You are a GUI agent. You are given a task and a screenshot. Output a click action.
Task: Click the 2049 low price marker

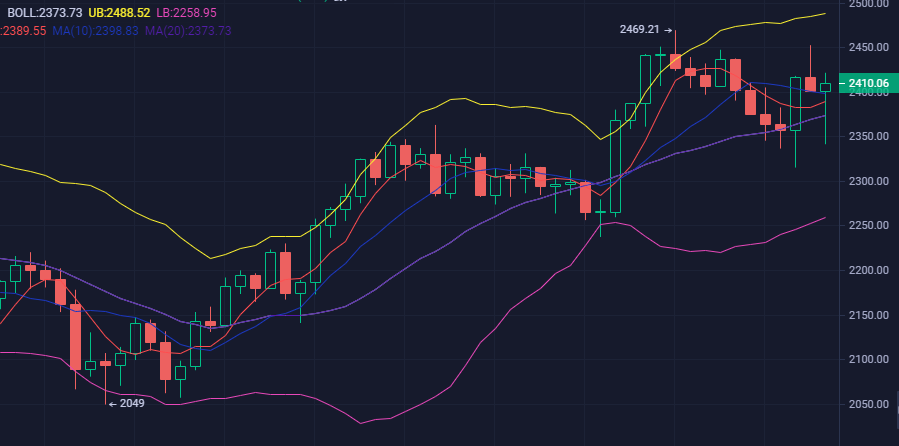[x=127, y=404]
